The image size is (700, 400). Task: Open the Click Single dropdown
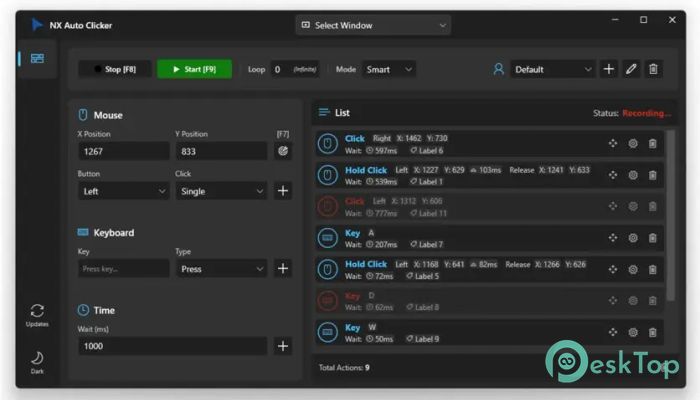click(221, 191)
